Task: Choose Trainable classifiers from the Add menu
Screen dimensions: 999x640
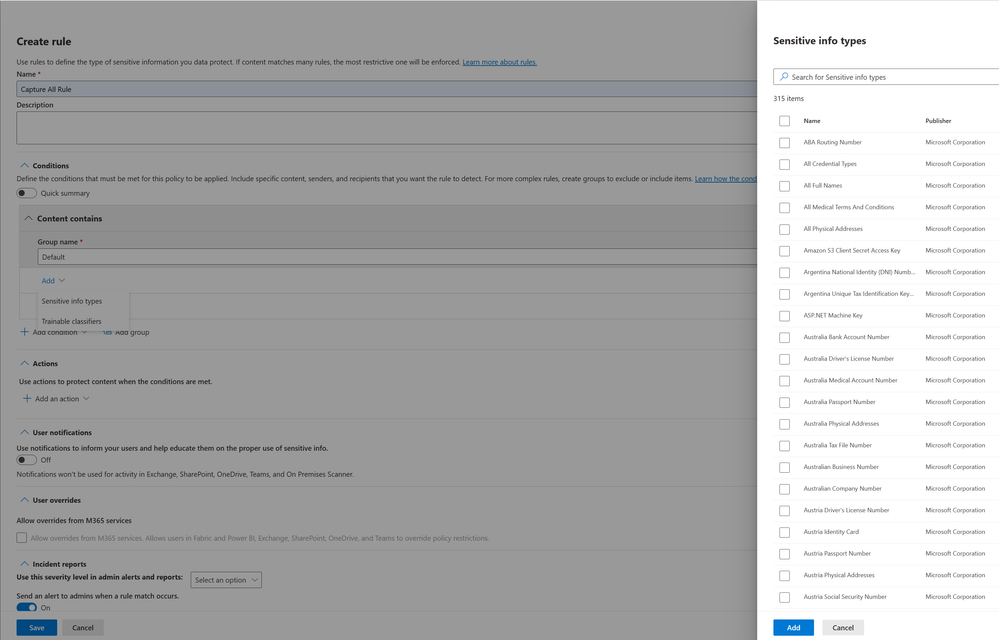Action: tap(71, 321)
